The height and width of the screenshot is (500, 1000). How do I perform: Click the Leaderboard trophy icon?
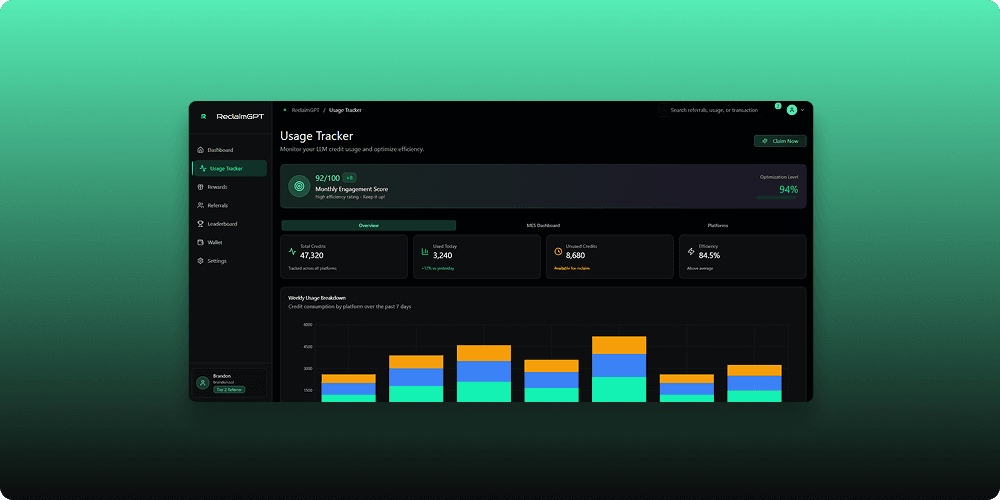click(x=201, y=224)
